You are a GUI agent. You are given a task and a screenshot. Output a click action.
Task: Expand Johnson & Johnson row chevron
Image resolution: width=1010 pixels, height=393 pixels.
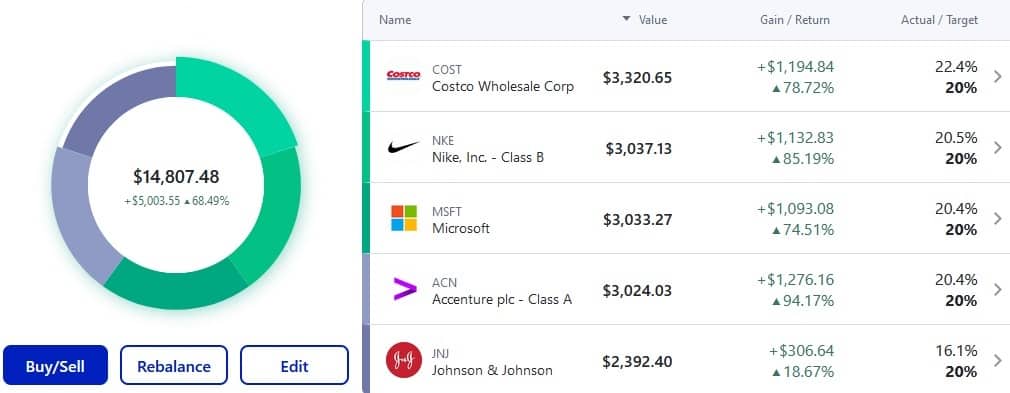(x=998, y=360)
